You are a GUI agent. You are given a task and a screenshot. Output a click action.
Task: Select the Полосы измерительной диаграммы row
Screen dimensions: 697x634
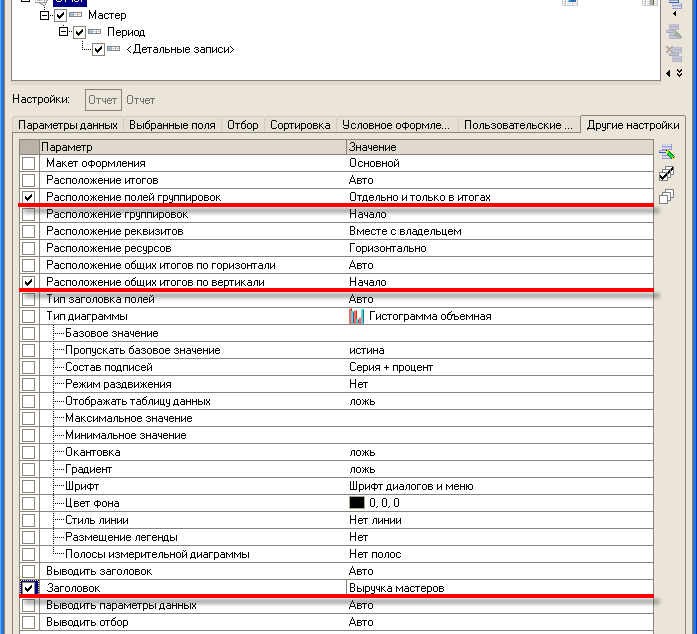coord(336,554)
